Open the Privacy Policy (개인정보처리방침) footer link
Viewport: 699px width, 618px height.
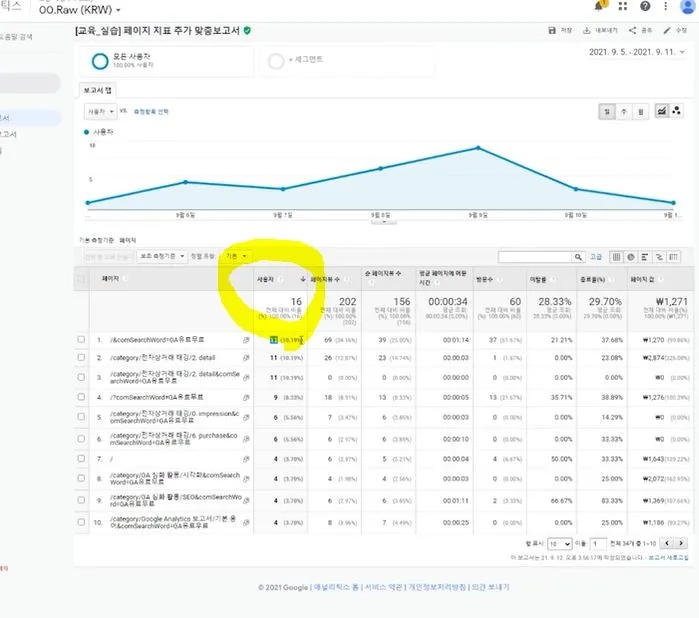click(x=437, y=587)
